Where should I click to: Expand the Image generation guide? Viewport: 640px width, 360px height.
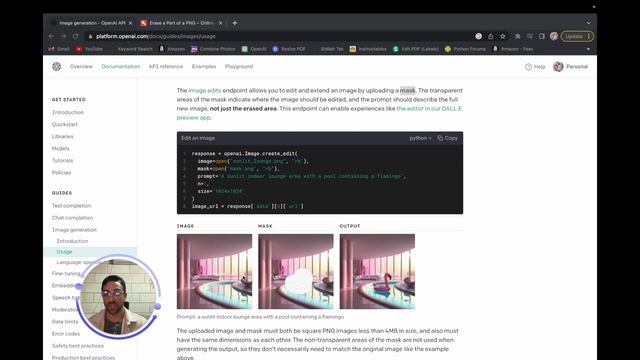[74, 230]
